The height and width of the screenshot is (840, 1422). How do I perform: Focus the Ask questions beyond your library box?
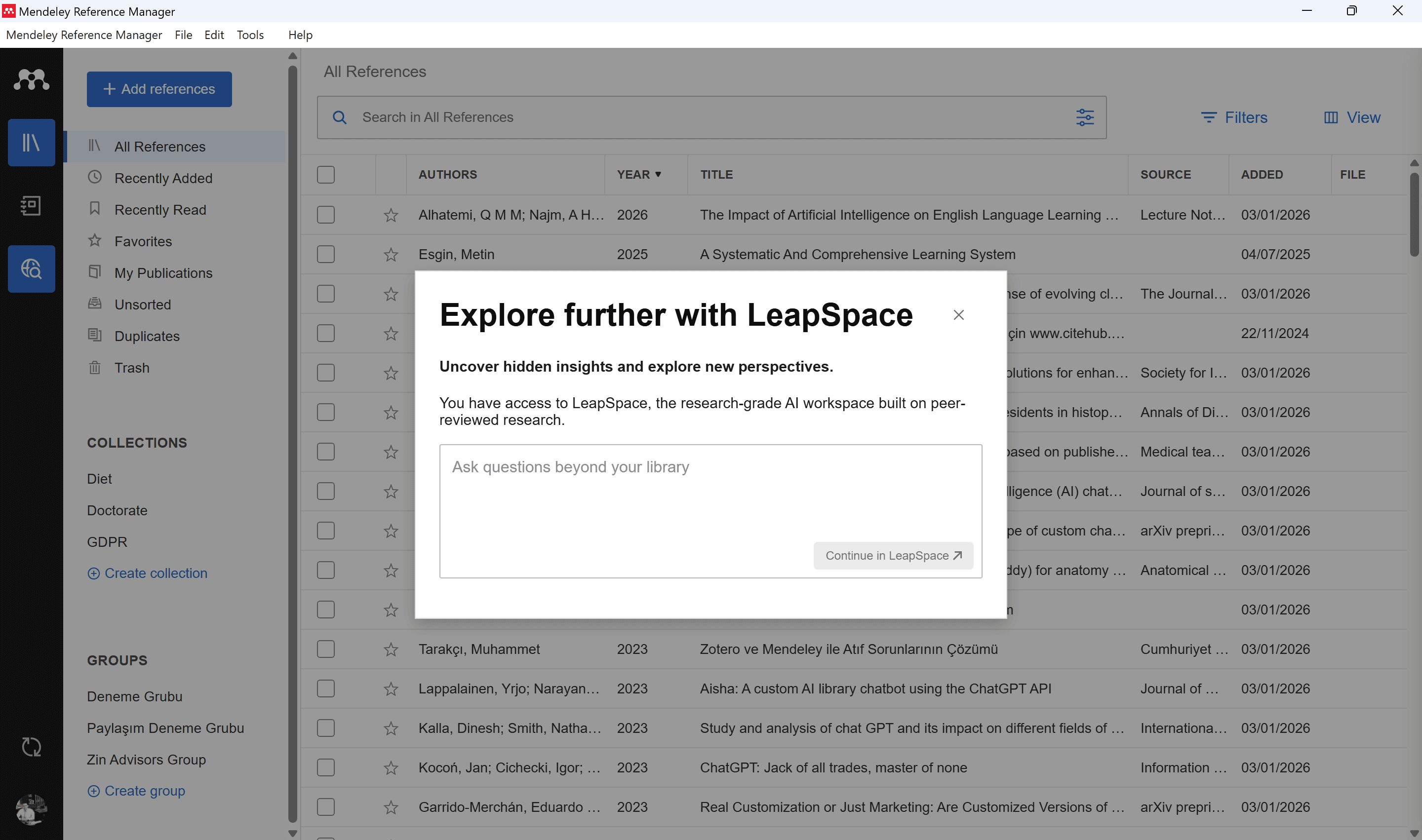[x=711, y=511]
